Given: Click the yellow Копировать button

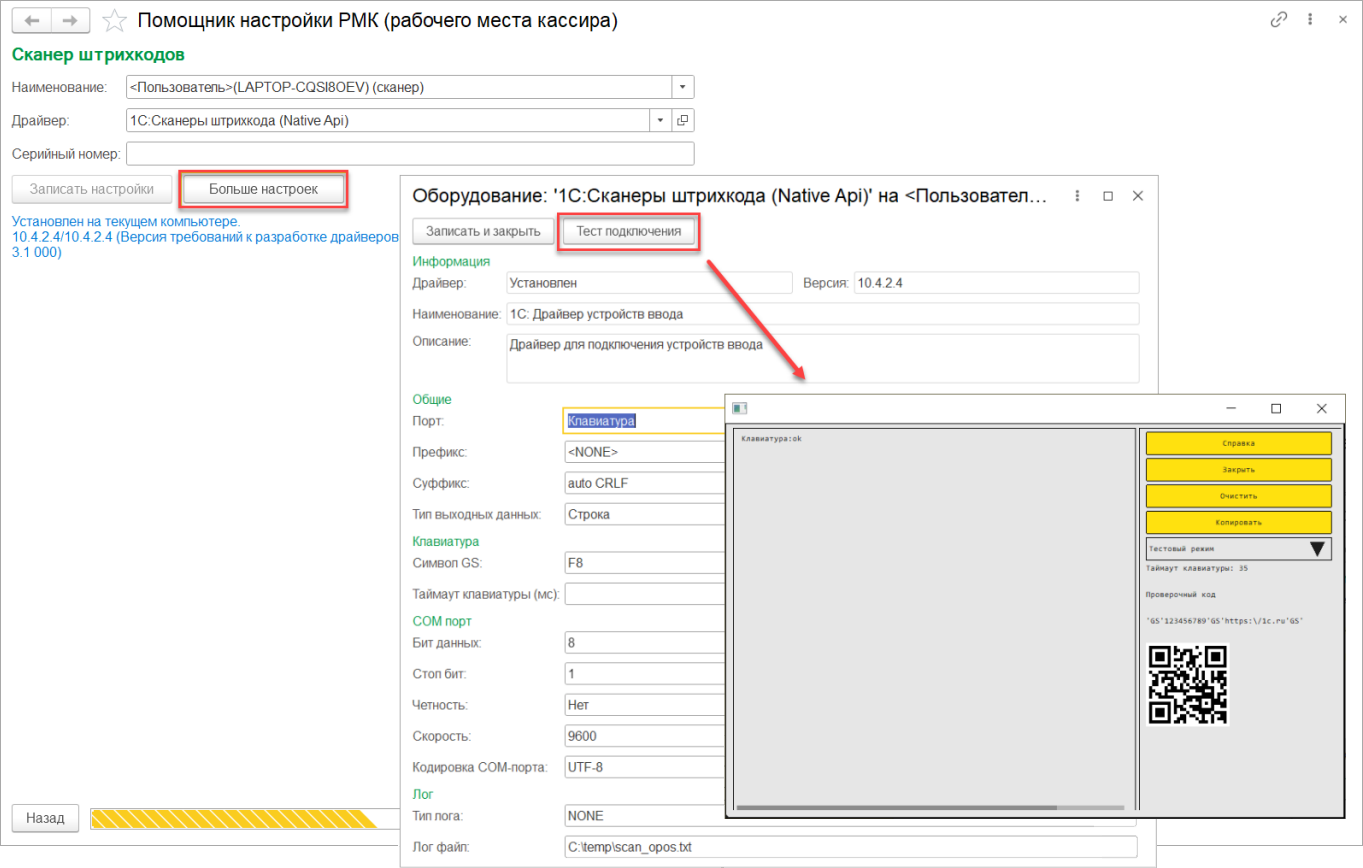Looking at the screenshot, I should point(1238,522).
